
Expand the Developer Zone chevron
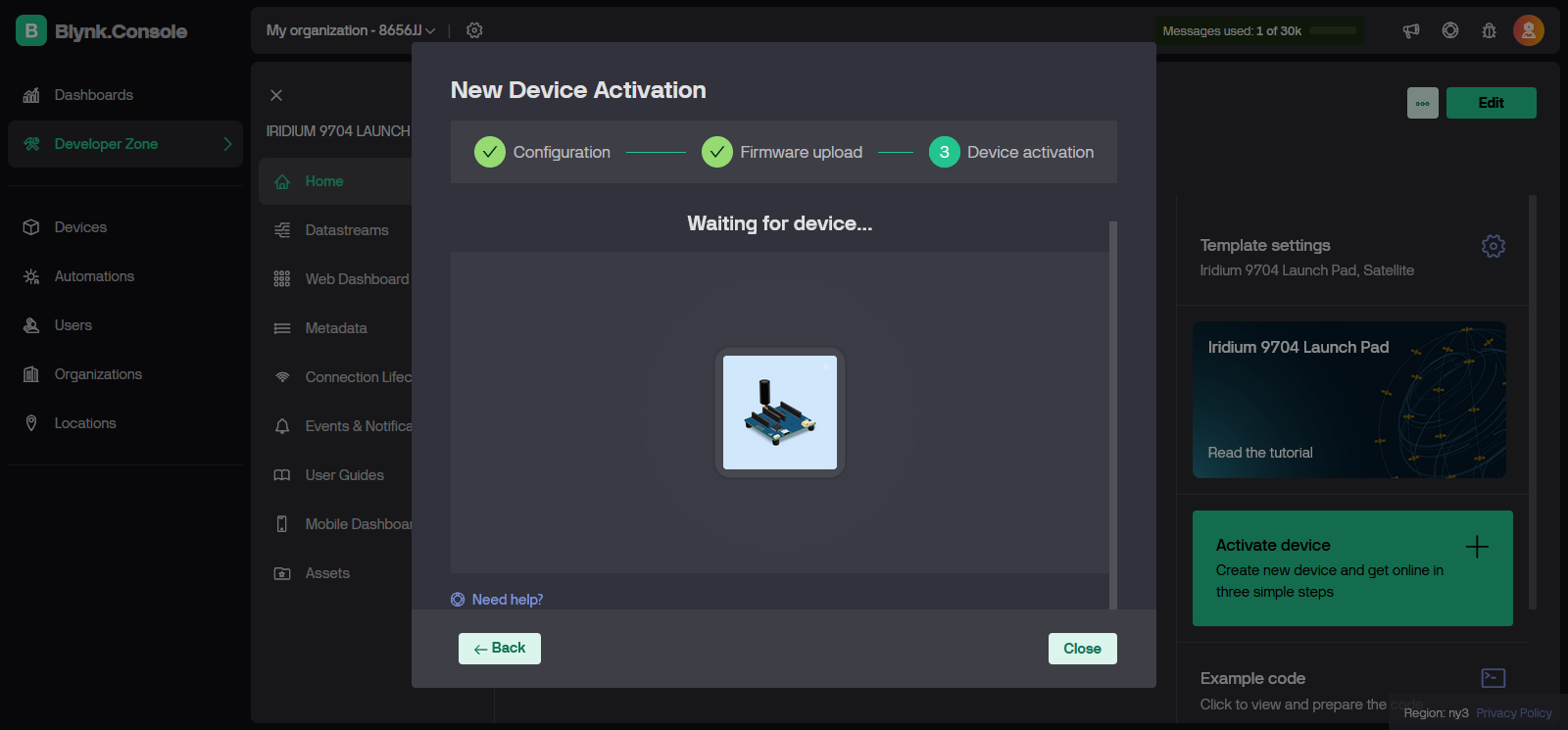[227, 144]
